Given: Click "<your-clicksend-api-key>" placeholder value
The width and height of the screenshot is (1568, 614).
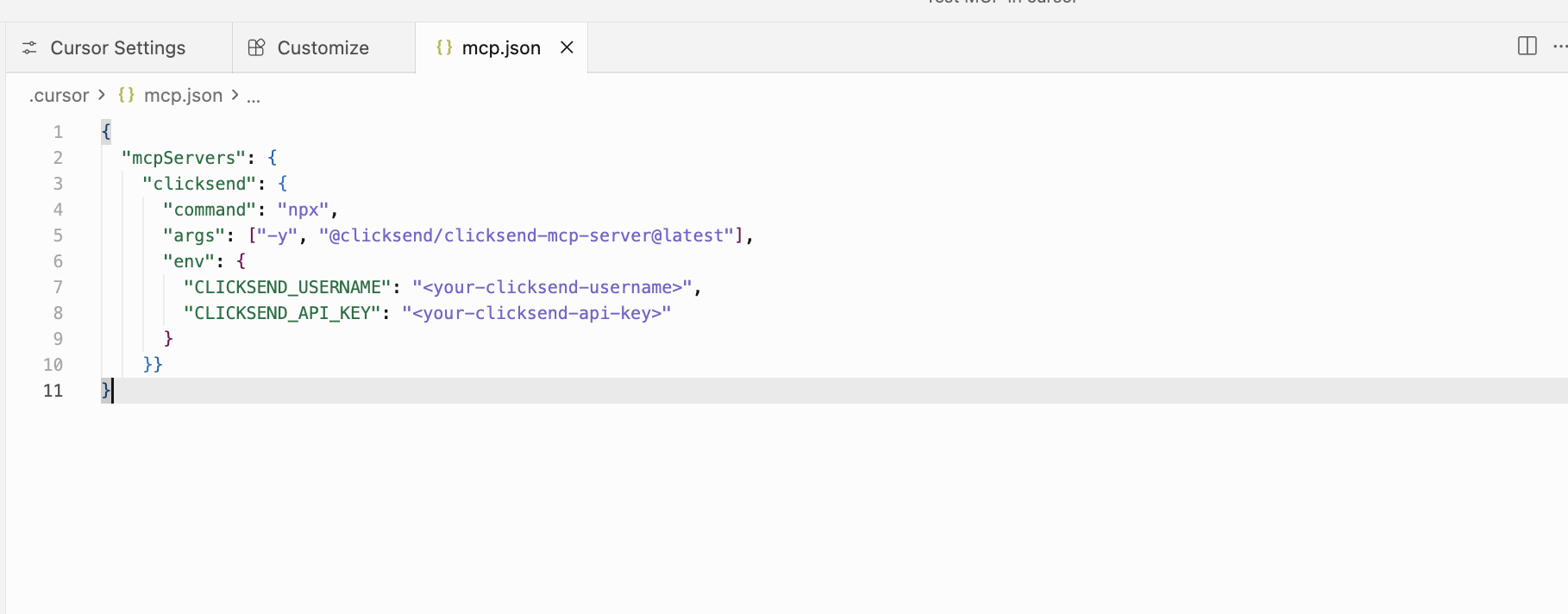Looking at the screenshot, I should click(x=536, y=313).
